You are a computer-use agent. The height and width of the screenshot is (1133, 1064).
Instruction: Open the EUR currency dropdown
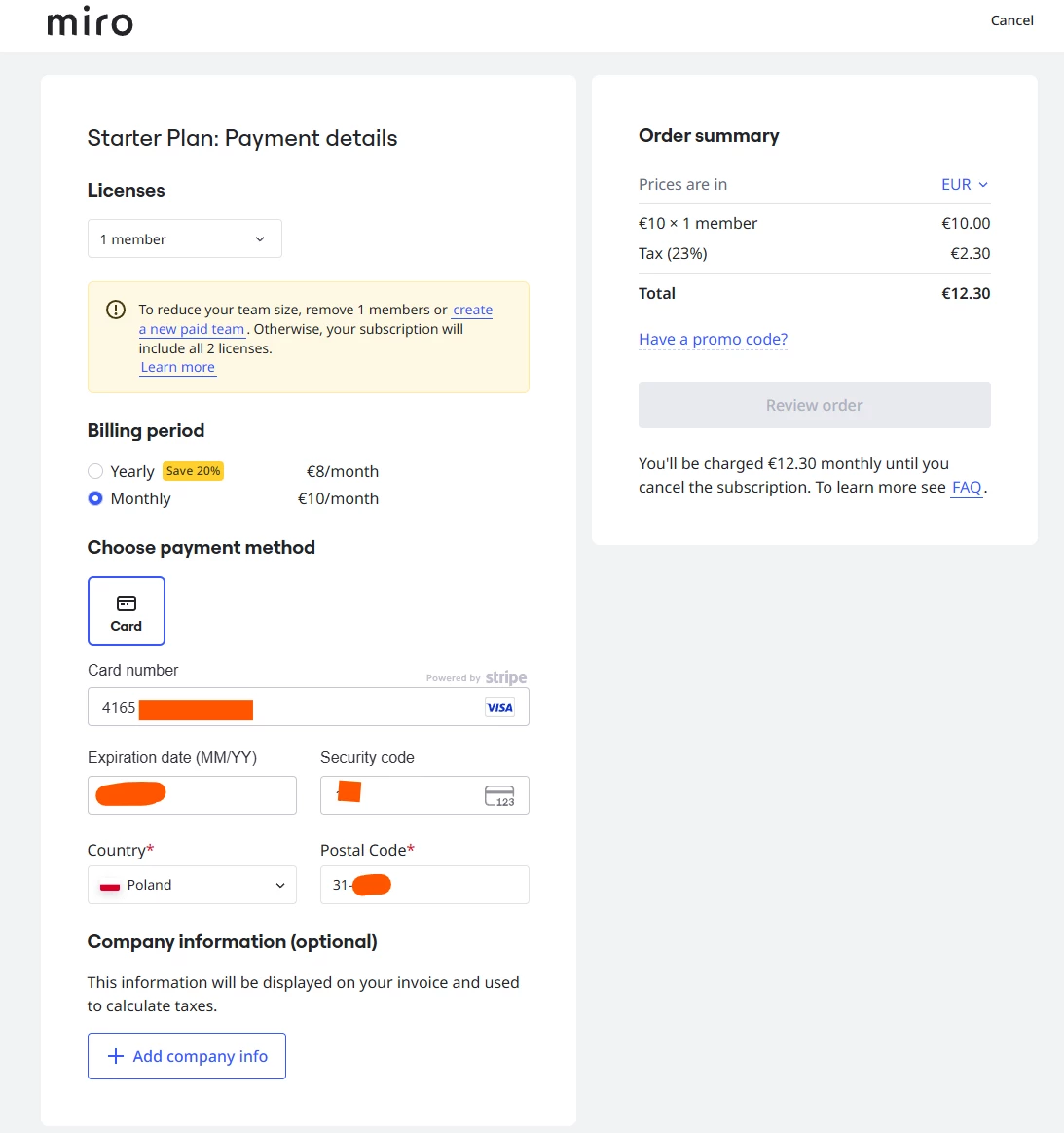pos(965,184)
